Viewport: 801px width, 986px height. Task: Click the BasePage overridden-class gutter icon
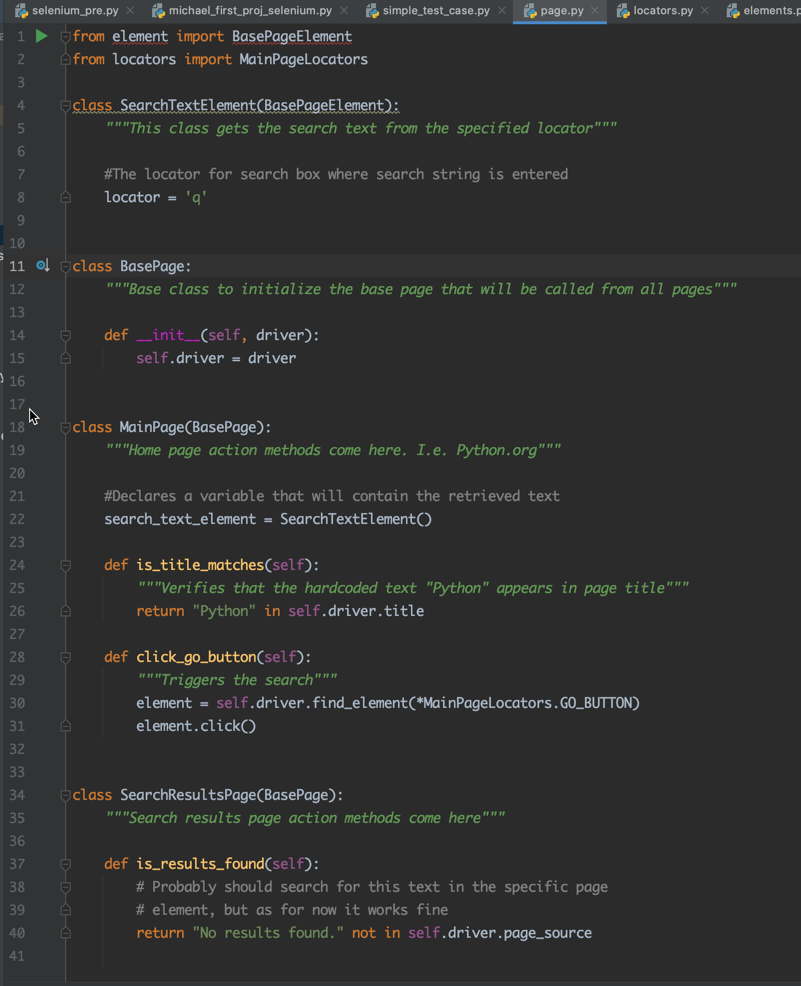coord(43,265)
